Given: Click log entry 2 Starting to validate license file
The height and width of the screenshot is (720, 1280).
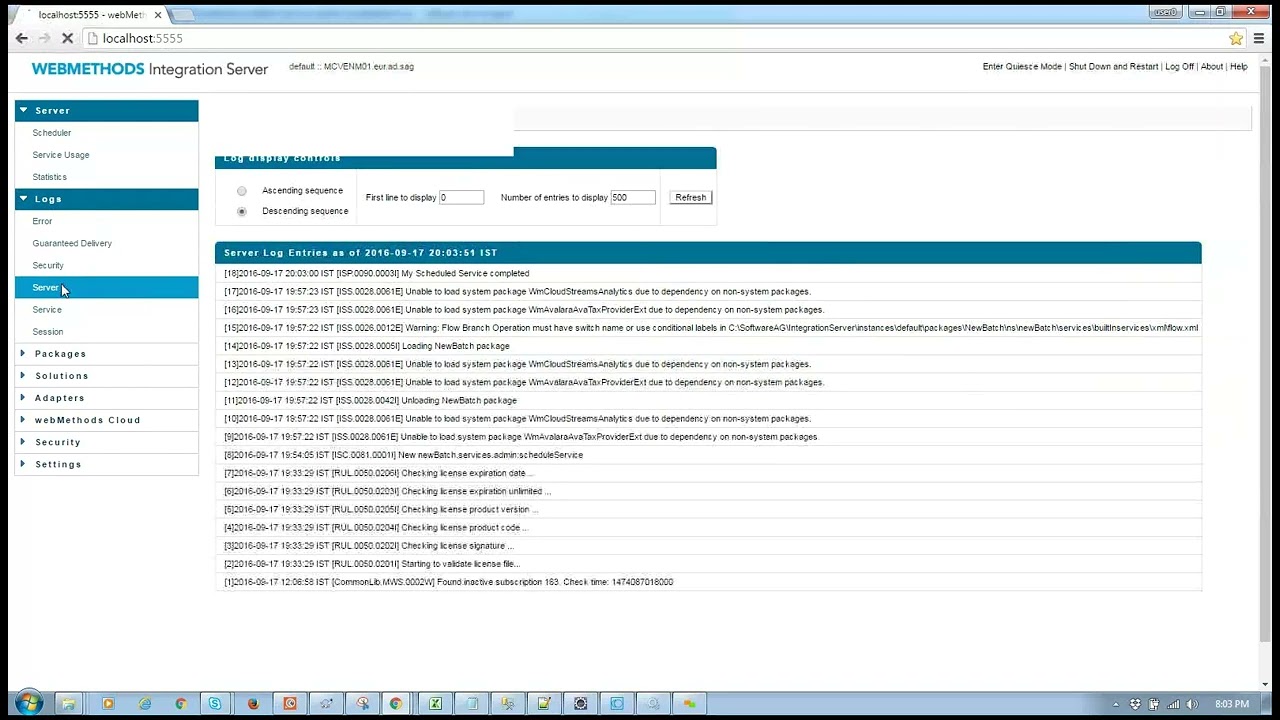Looking at the screenshot, I should pos(708,564).
